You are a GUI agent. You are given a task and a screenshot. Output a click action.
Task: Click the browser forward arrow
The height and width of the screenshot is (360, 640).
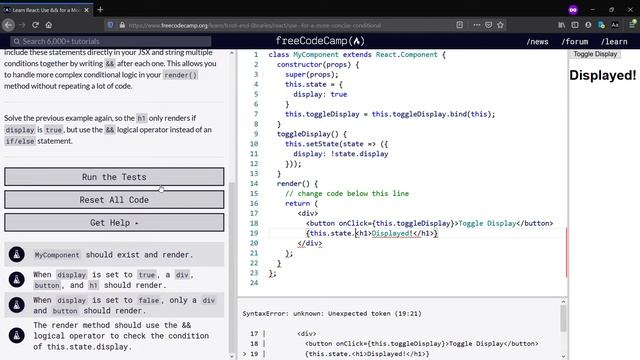(22, 25)
